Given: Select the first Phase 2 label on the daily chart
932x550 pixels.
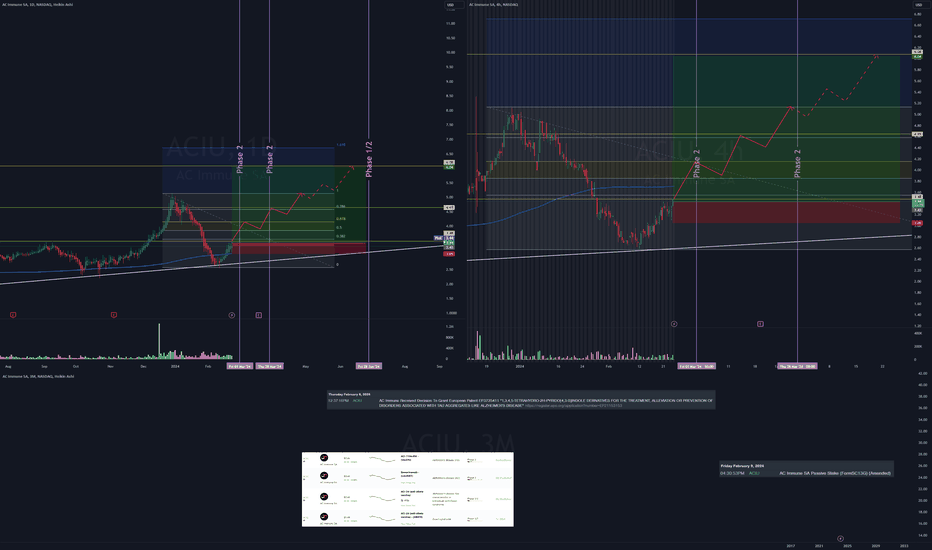Looking at the screenshot, I should tap(240, 159).
